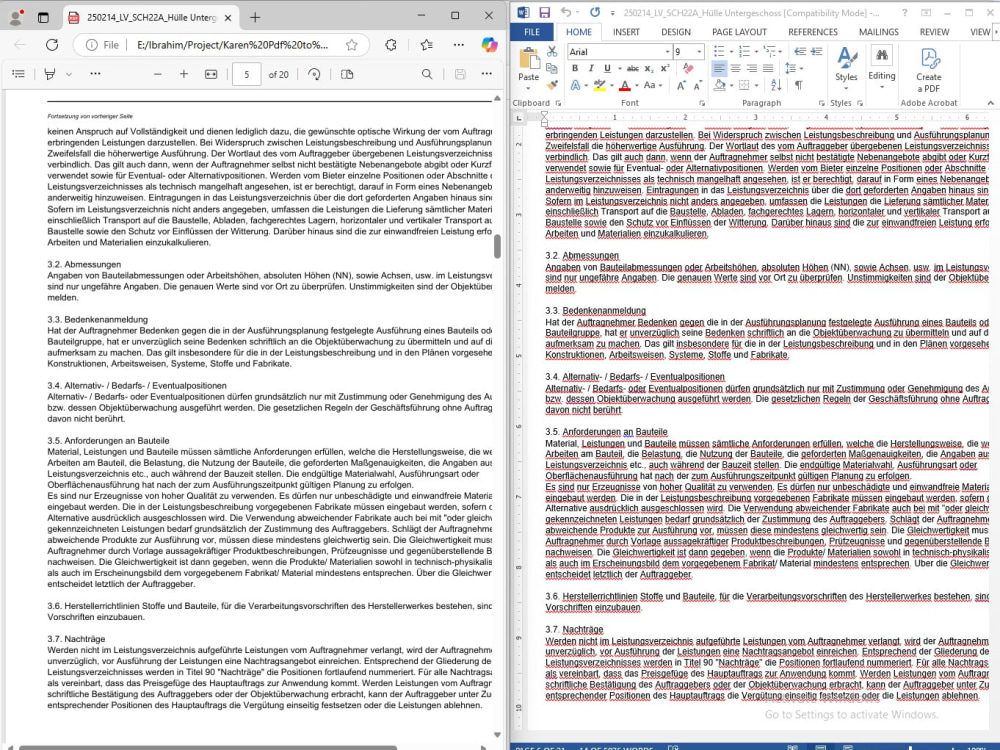The width and height of the screenshot is (1000, 750).
Task: Switch to the DESIGN ribbon tab
Action: tap(676, 32)
